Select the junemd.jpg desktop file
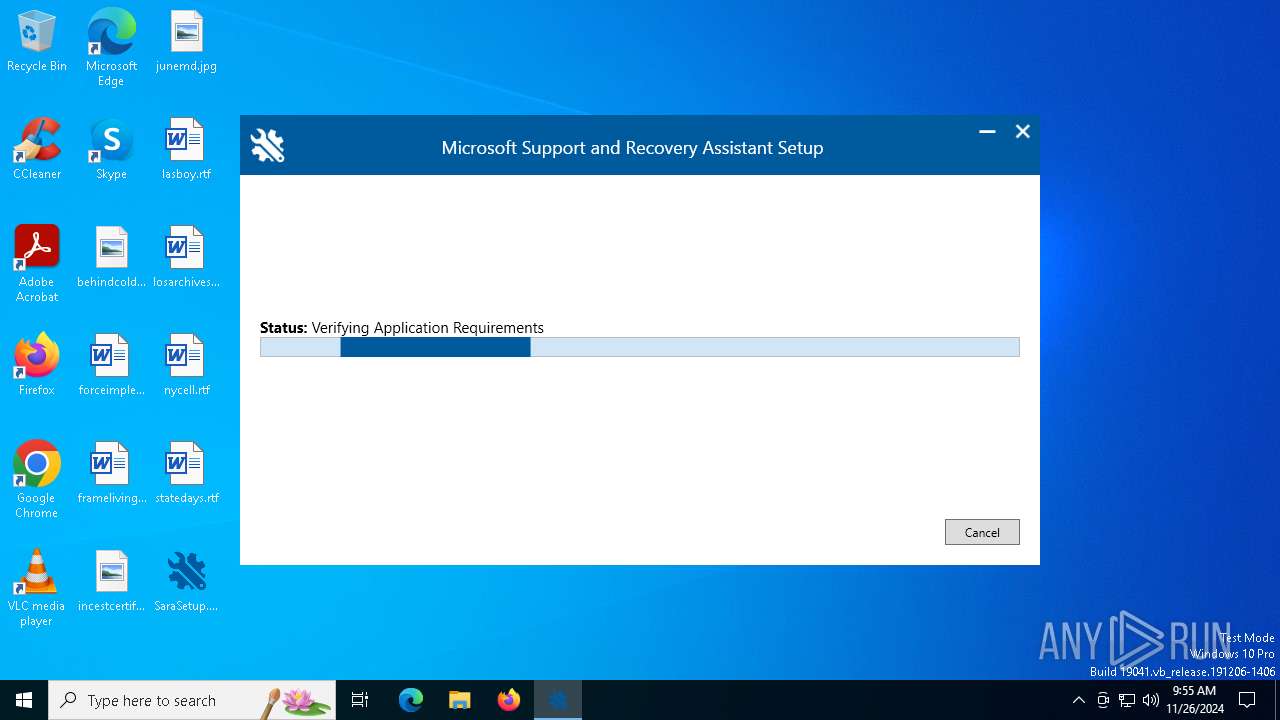This screenshot has height=720, width=1280. (x=186, y=41)
